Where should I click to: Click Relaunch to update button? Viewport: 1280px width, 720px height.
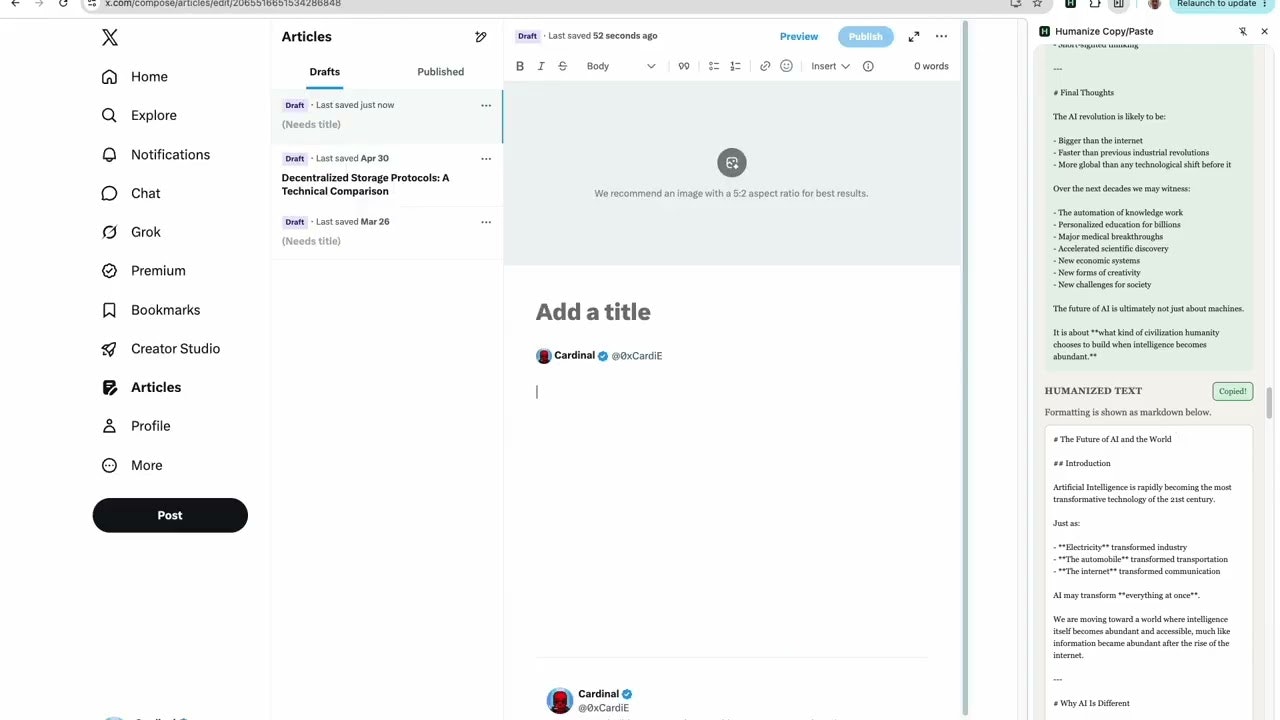pos(1222,4)
